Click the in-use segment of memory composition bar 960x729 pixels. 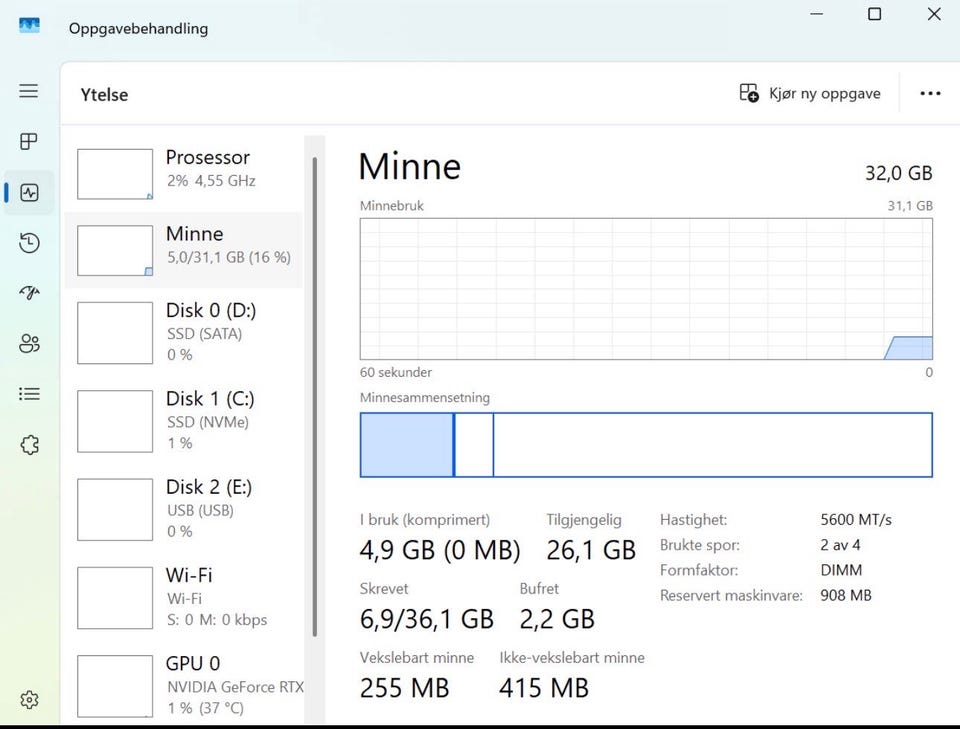pyautogui.click(x=407, y=444)
